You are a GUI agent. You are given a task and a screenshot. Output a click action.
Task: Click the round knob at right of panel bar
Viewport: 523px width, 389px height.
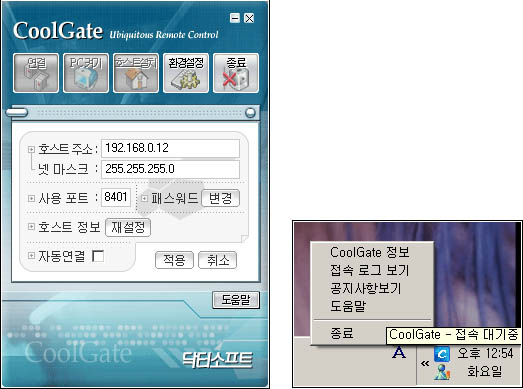250,113
